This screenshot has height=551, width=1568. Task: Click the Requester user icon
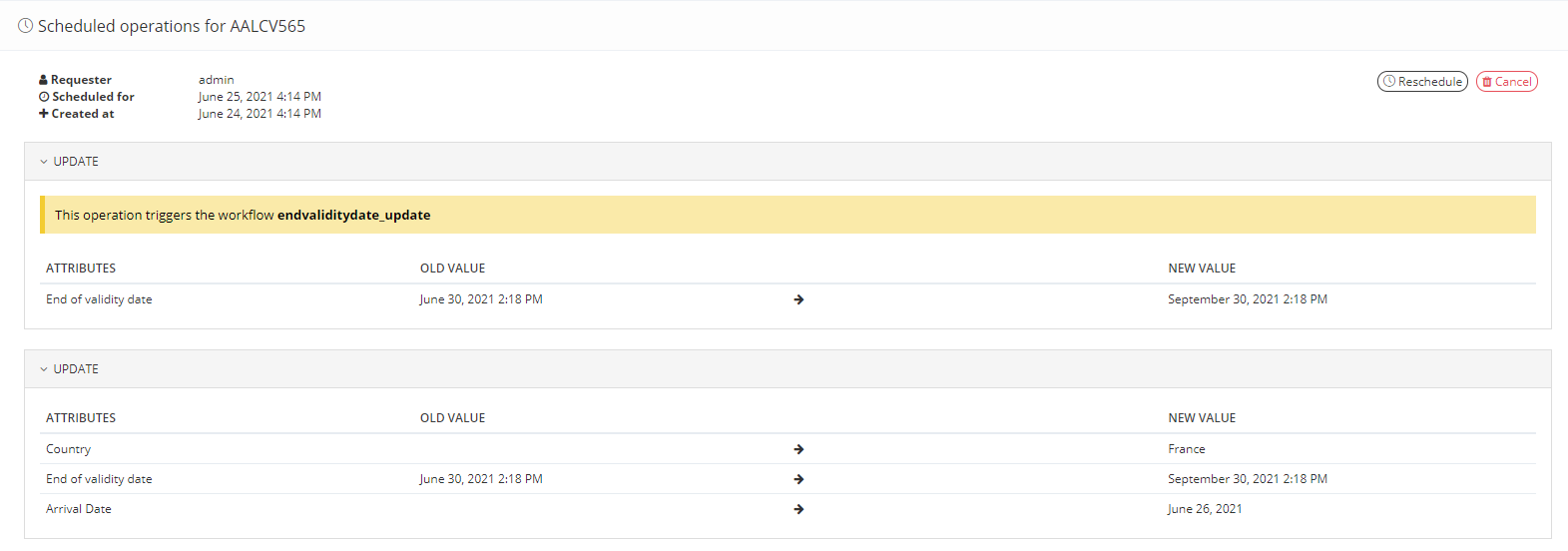point(43,80)
